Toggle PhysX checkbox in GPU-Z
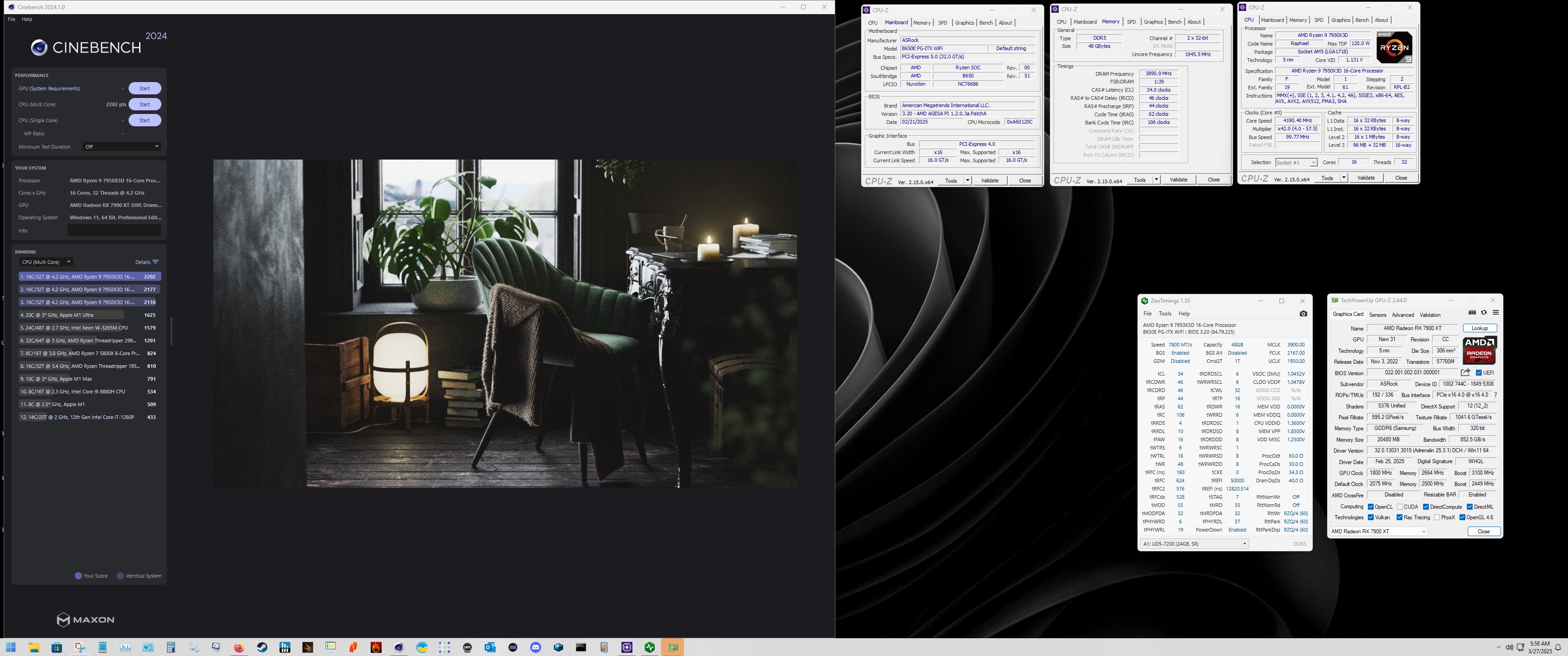Image resolution: width=1568 pixels, height=656 pixels. tap(1437, 518)
